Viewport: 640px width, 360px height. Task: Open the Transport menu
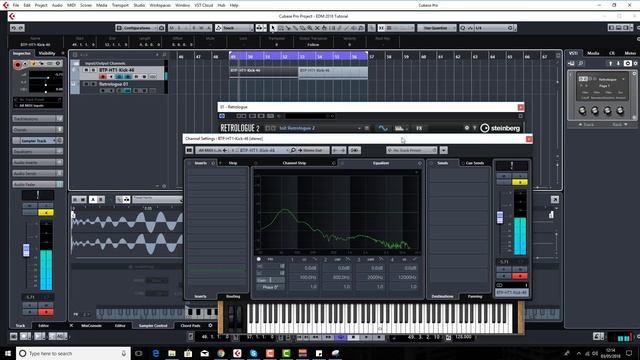pos(120,5)
